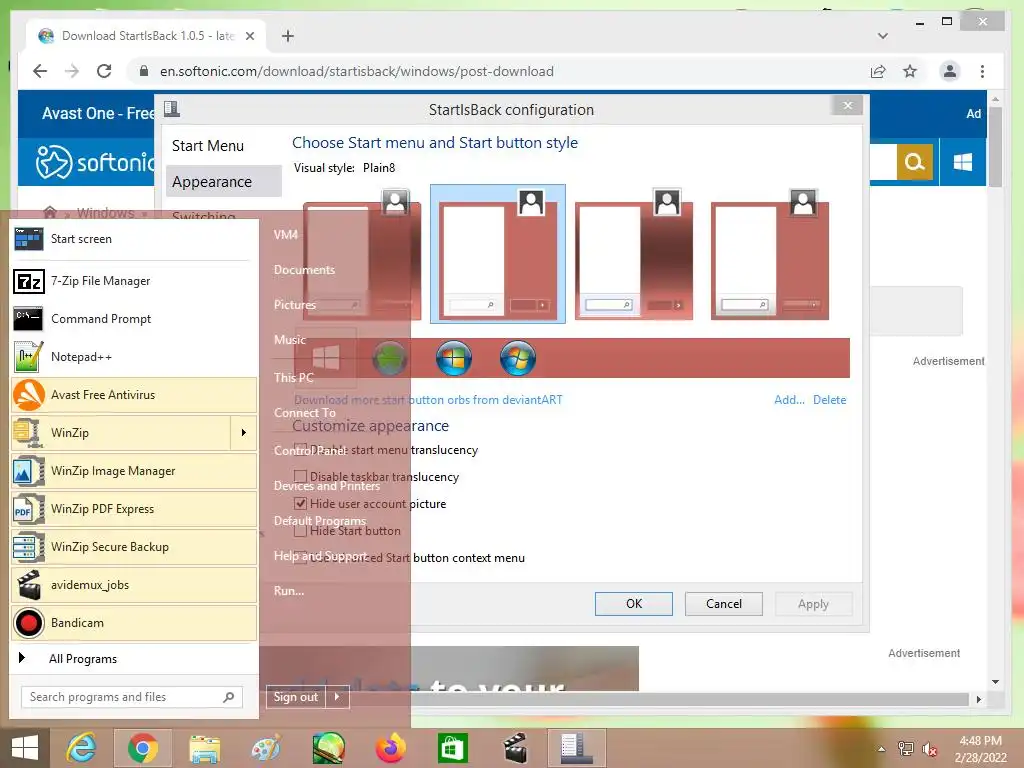
Task: Open StartIsBack config in taskbar
Action: point(577,748)
